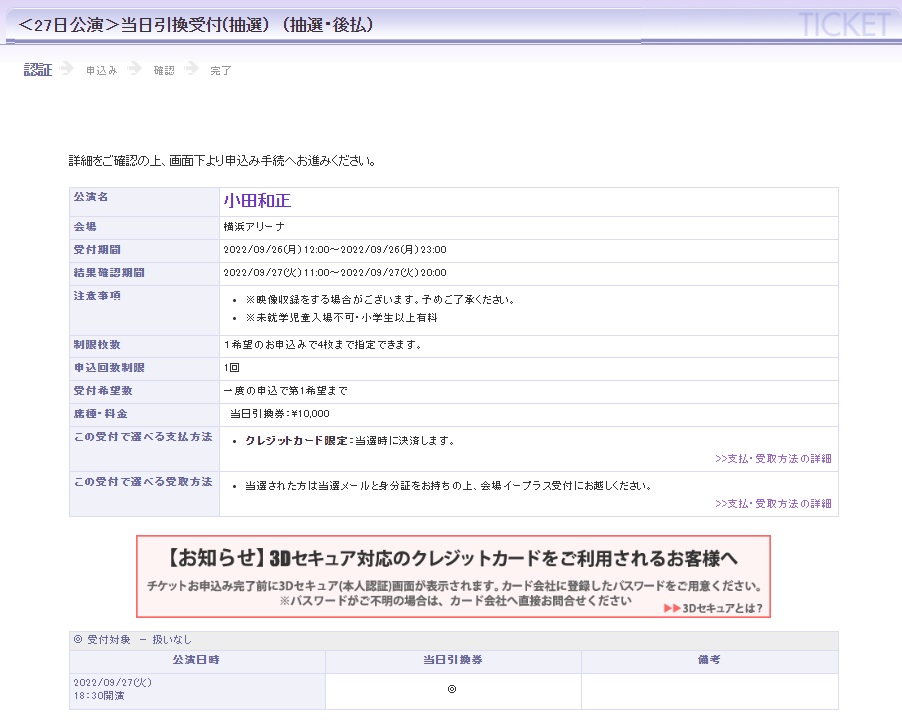Click the 当日引換券 column header
This screenshot has height=725, width=902.
(453, 660)
